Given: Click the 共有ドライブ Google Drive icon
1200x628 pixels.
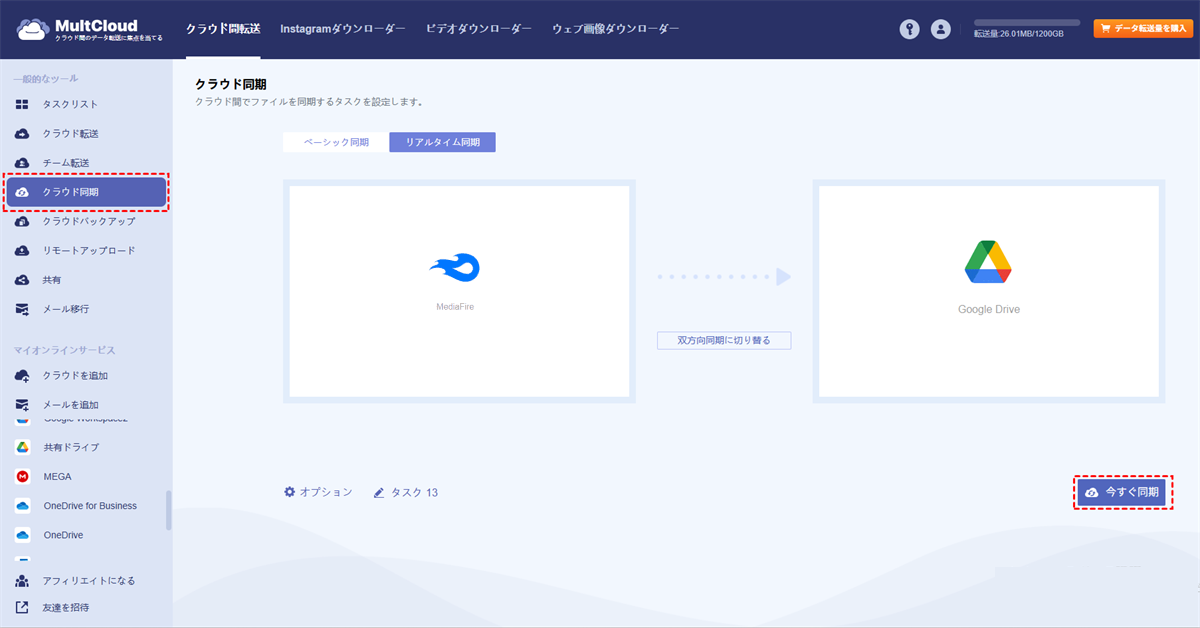Looking at the screenshot, I should pyautogui.click(x=22, y=447).
